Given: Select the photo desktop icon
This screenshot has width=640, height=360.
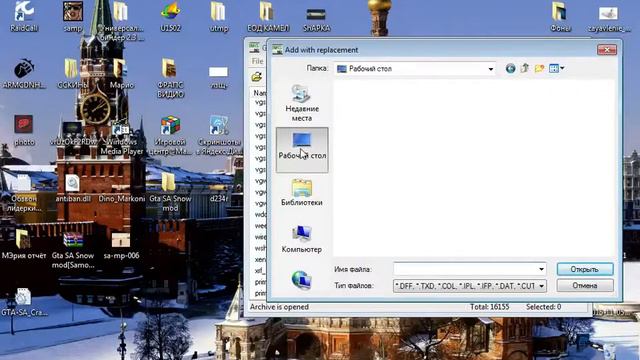Looking at the screenshot, I should [x=24, y=131].
